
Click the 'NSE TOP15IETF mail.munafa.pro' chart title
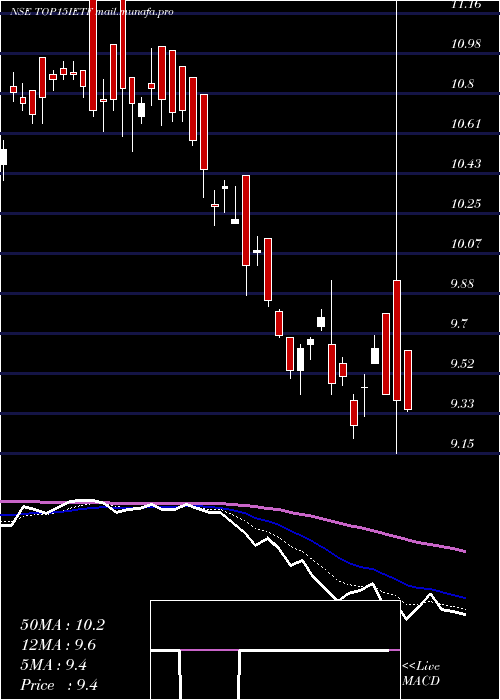(x=92, y=12)
